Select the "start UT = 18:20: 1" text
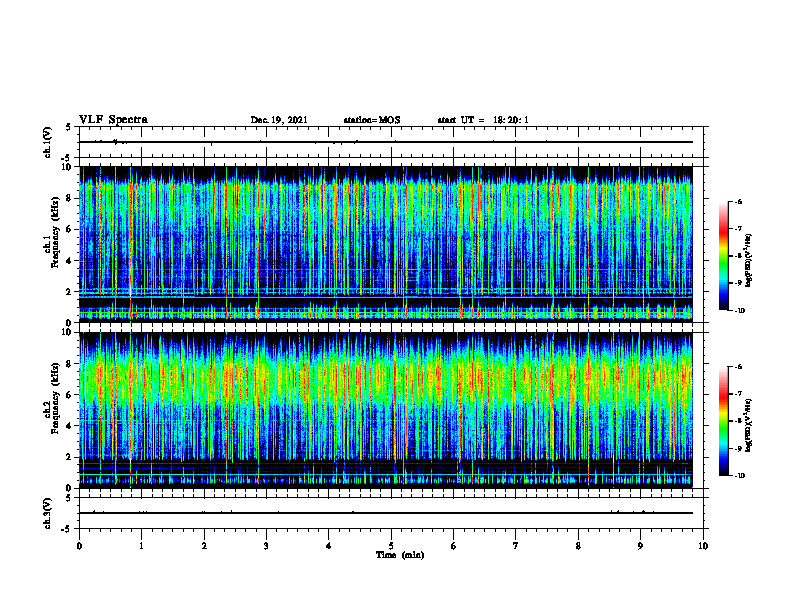Screen dimensions: 792x612 (x=483, y=120)
